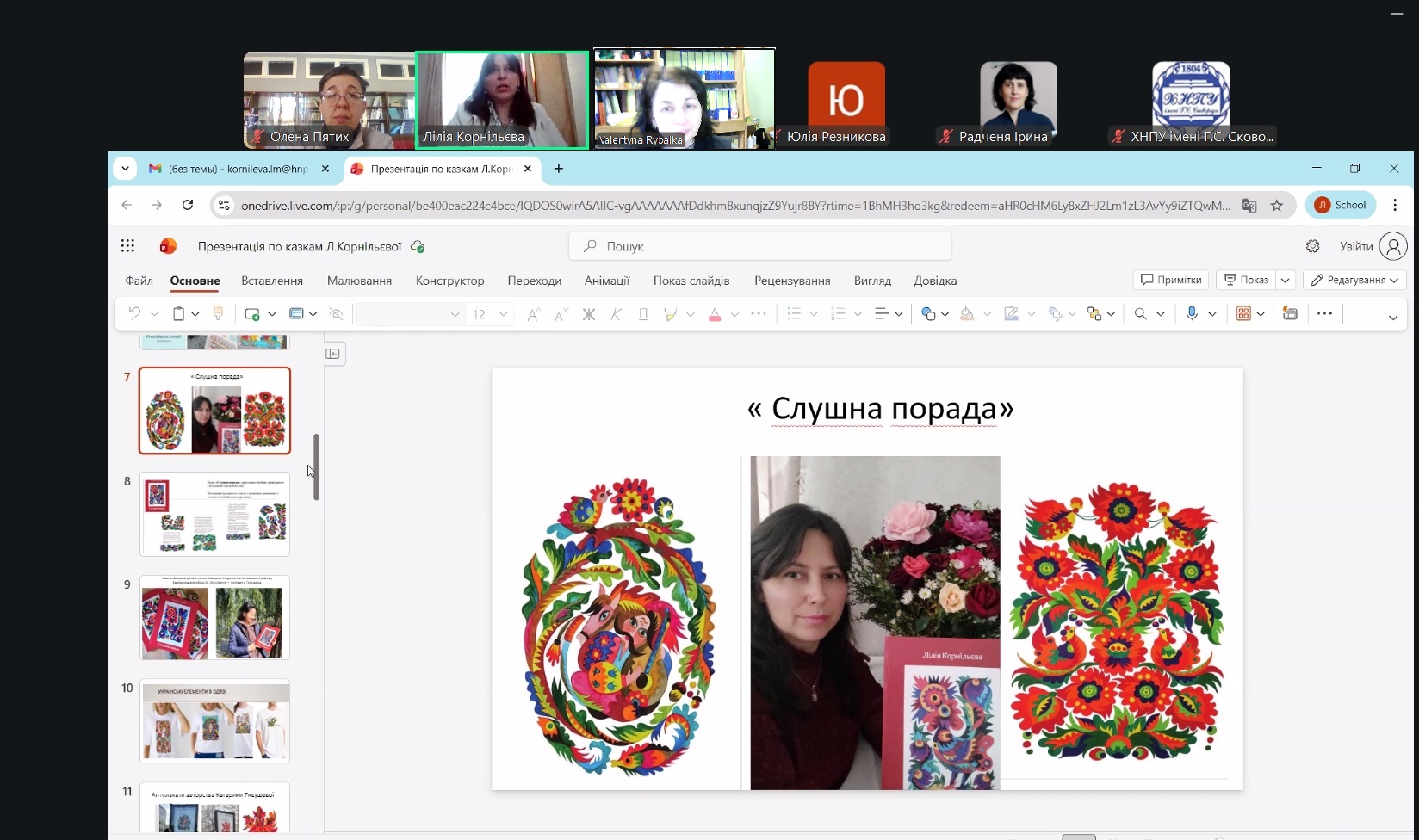Open the settings gear icon
This screenshot has height=840, width=1419.
1312,246
